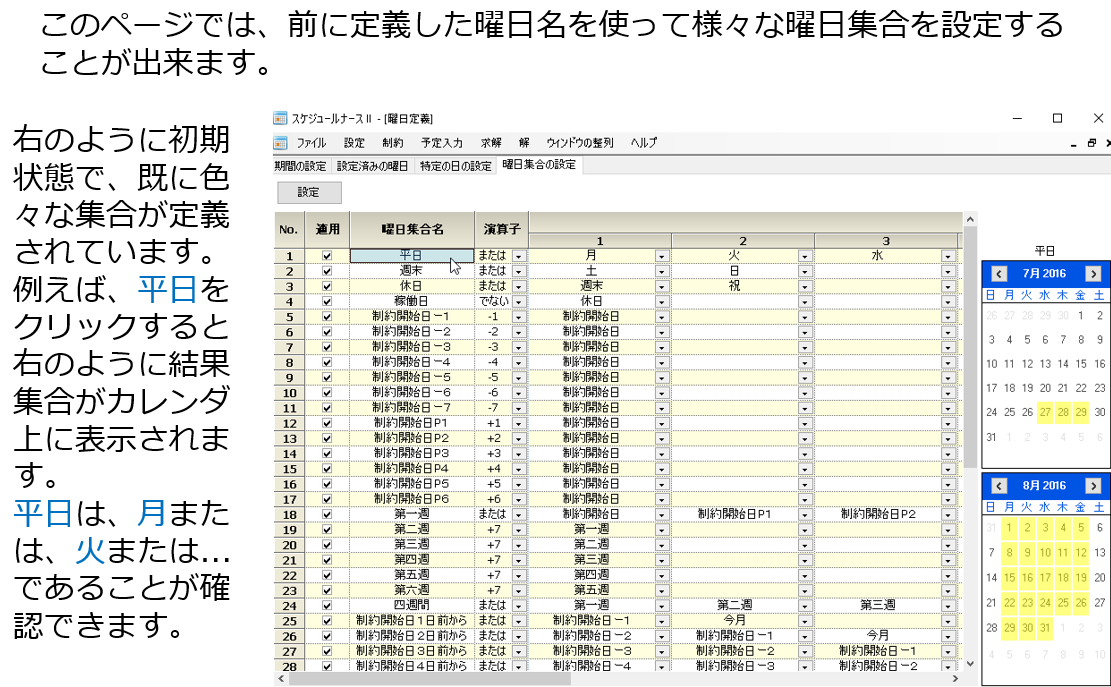Image resolution: width=1111 pixels, height=687 pixels.
Task: Click the 設定 button above the table
Action: pos(309,193)
